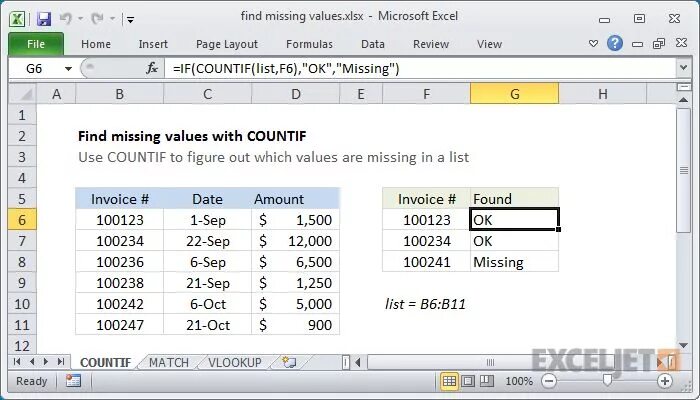700x400 pixels.
Task: Click the 'list = B6:B11' note cell
Action: (x=425, y=304)
